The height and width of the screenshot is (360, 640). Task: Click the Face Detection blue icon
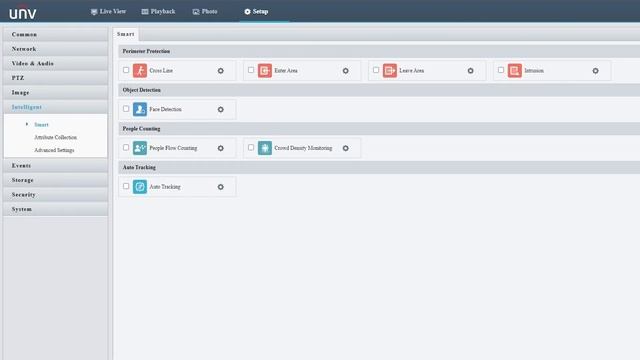[140, 109]
